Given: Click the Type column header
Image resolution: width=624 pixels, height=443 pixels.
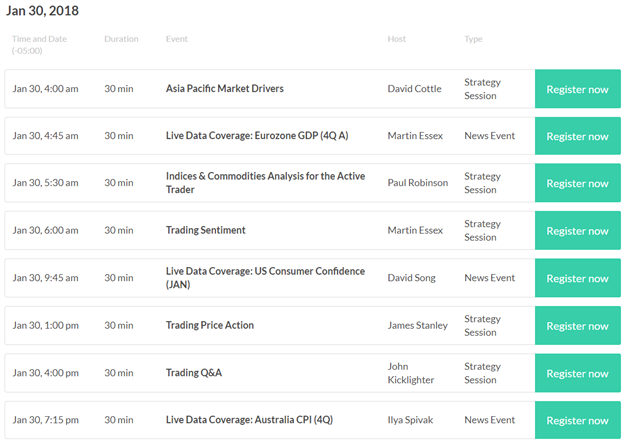Looking at the screenshot, I should pos(473,39).
